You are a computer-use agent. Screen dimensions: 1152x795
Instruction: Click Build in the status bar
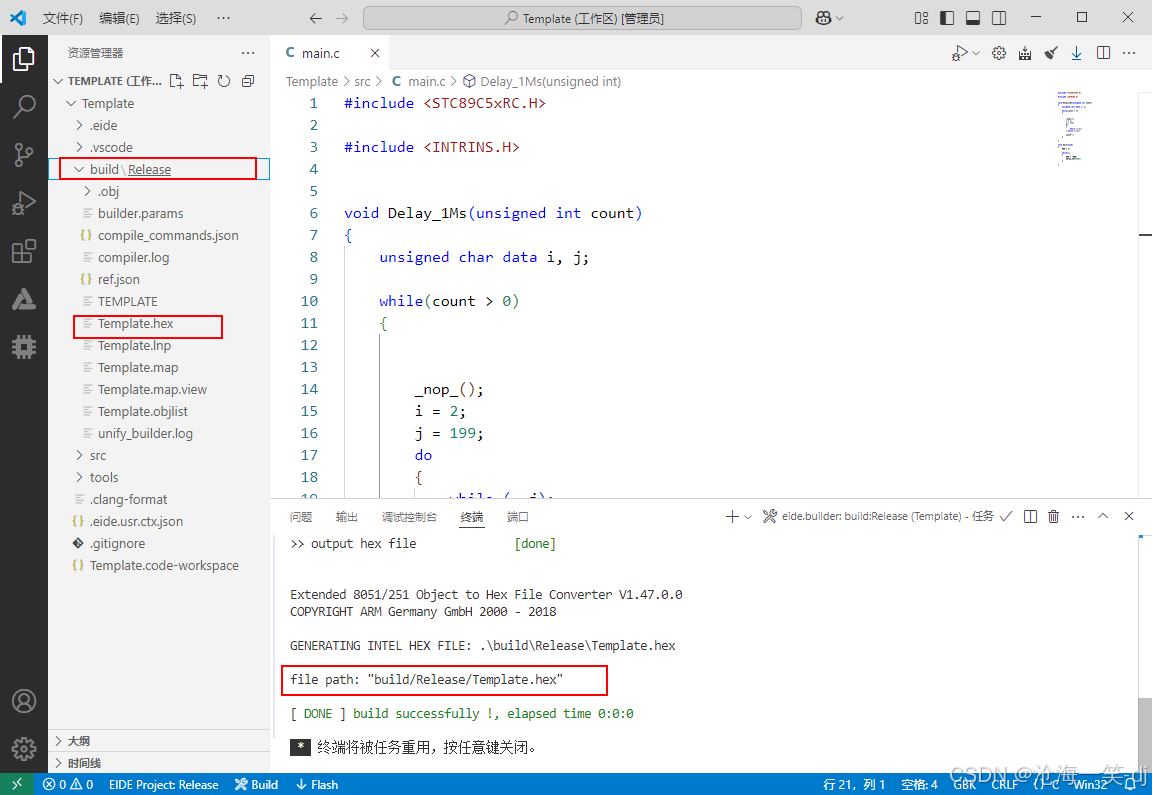tap(256, 784)
